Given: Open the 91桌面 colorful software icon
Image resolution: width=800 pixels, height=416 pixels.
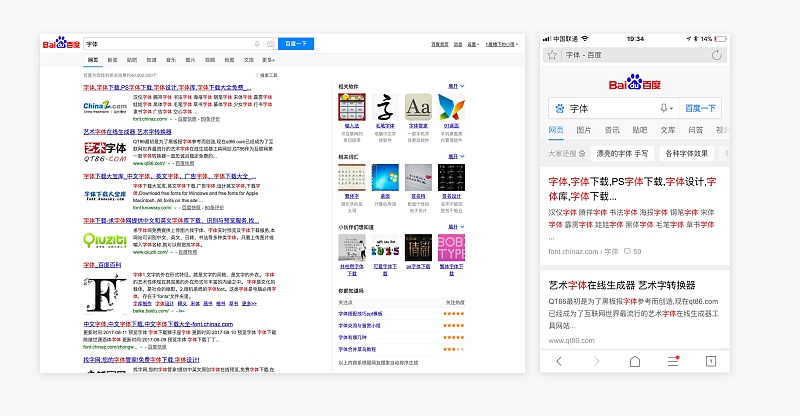Looking at the screenshot, I should coord(452,107).
